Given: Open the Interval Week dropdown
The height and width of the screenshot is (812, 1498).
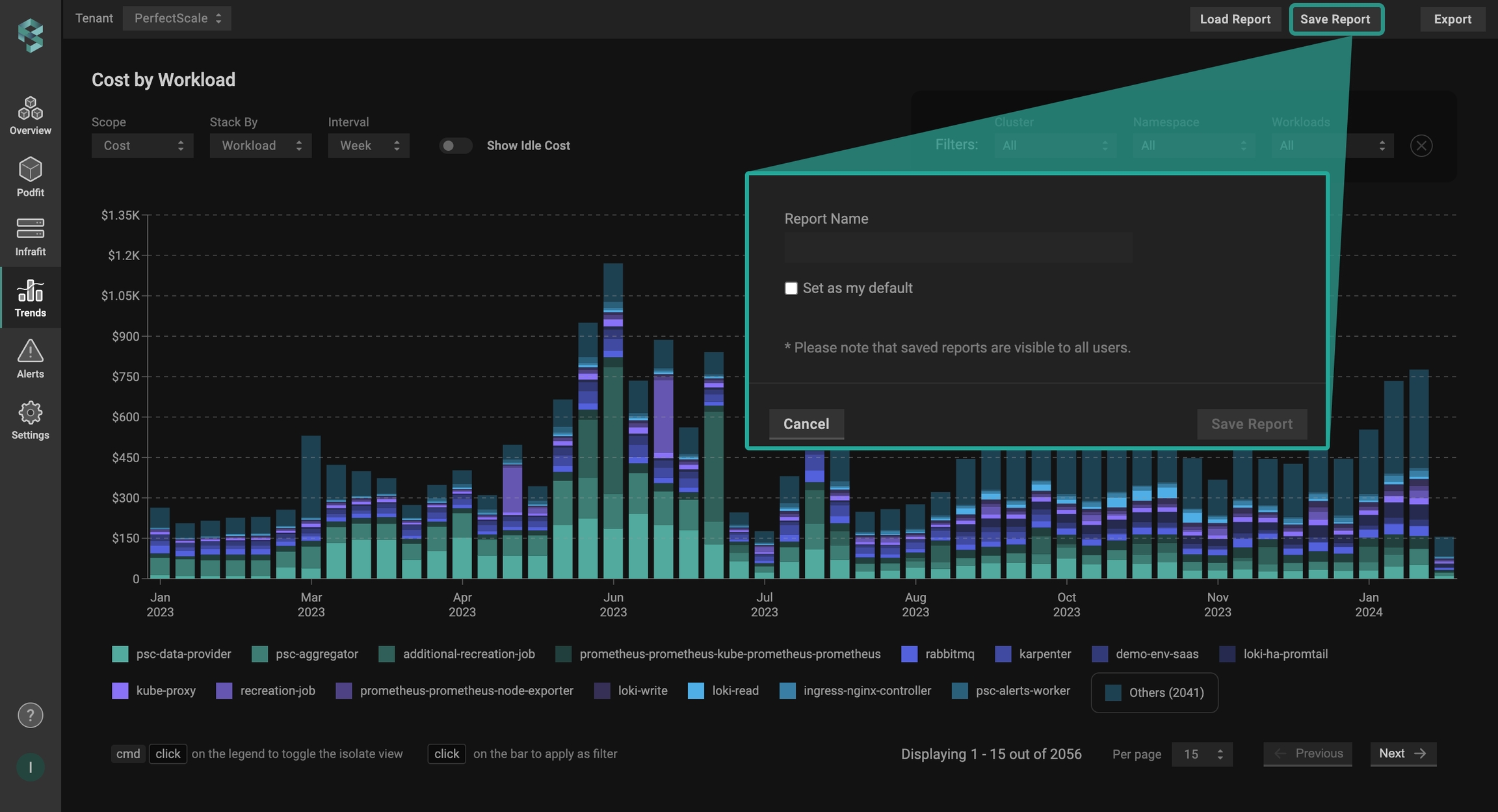Looking at the screenshot, I should pyautogui.click(x=368, y=146).
